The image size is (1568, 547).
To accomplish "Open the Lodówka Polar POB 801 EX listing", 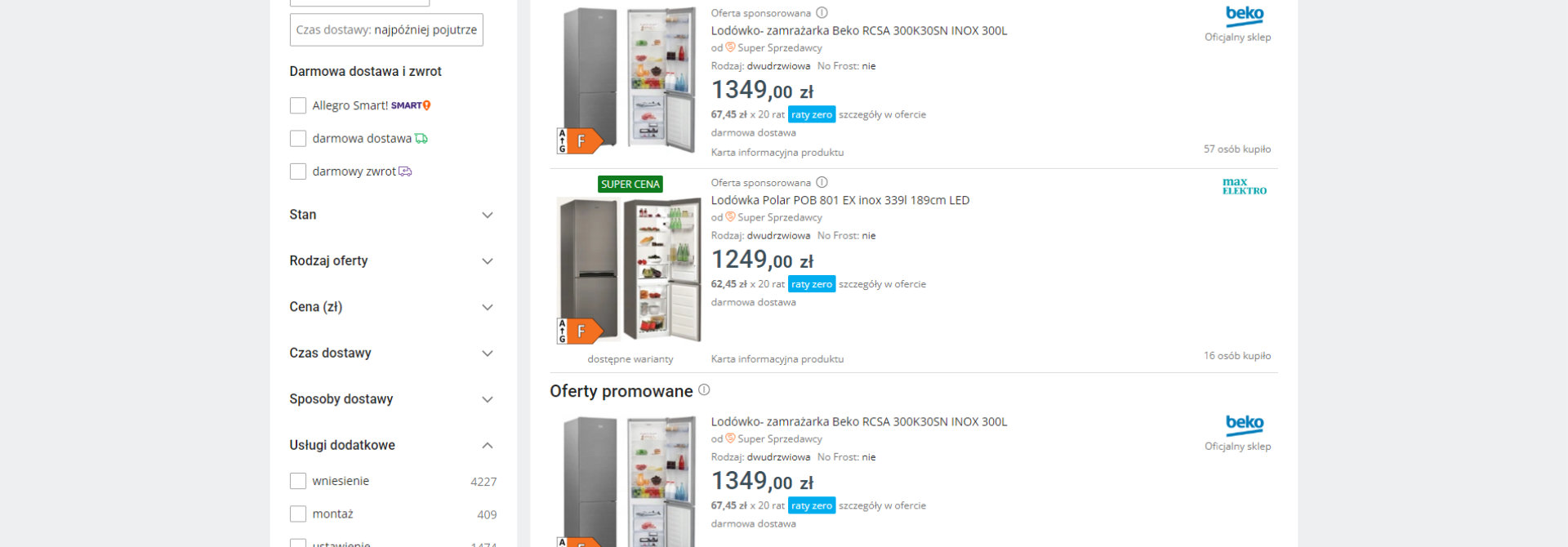I will [841, 199].
